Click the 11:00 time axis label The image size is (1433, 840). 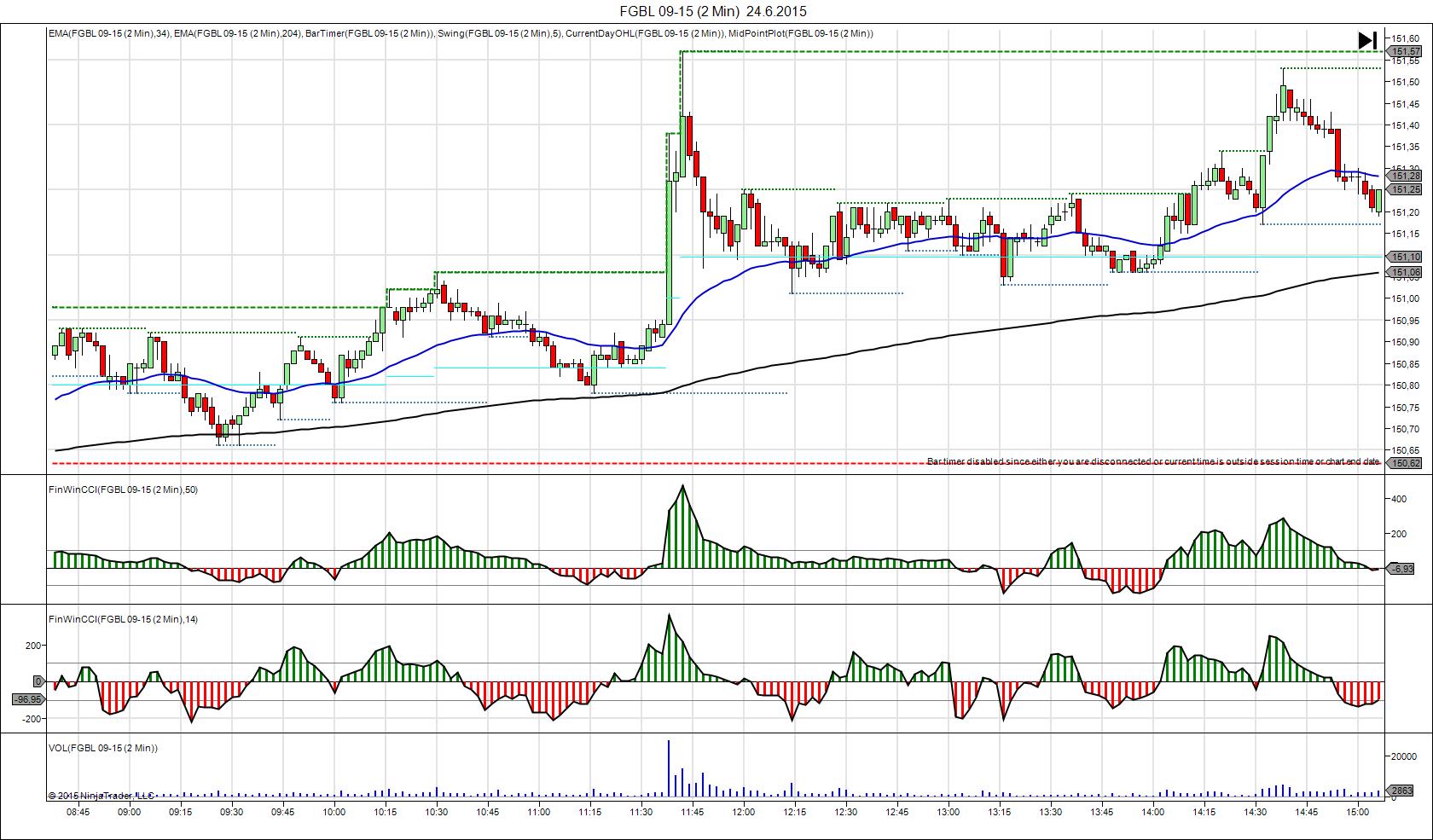[x=539, y=813]
